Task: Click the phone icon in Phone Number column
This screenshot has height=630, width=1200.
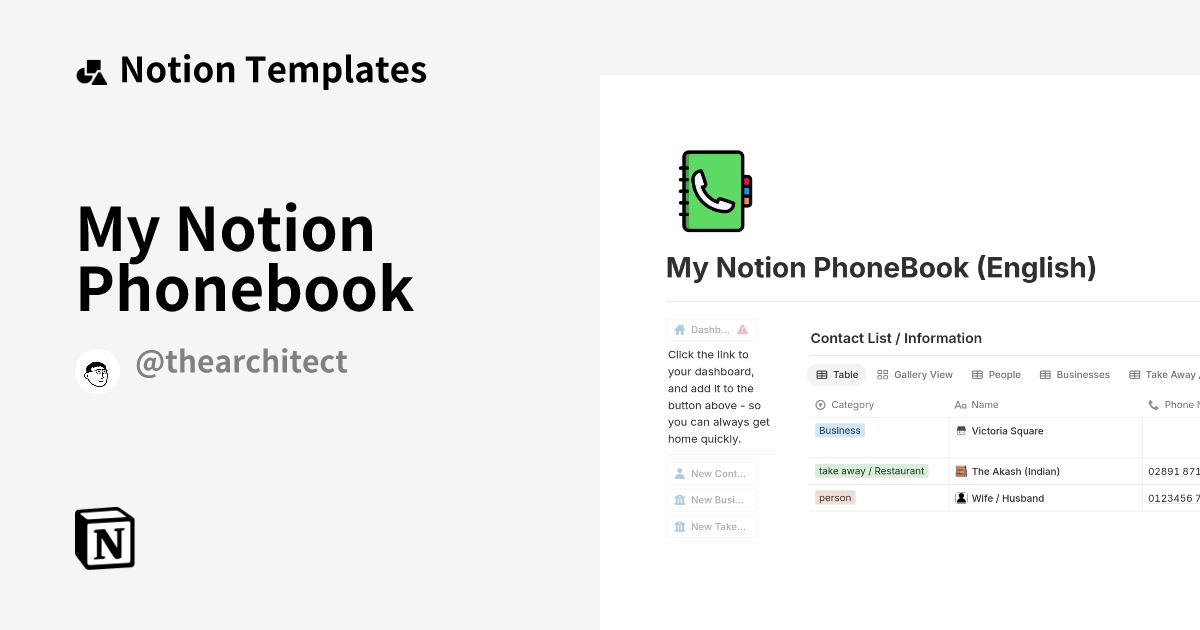Action: [x=1153, y=404]
